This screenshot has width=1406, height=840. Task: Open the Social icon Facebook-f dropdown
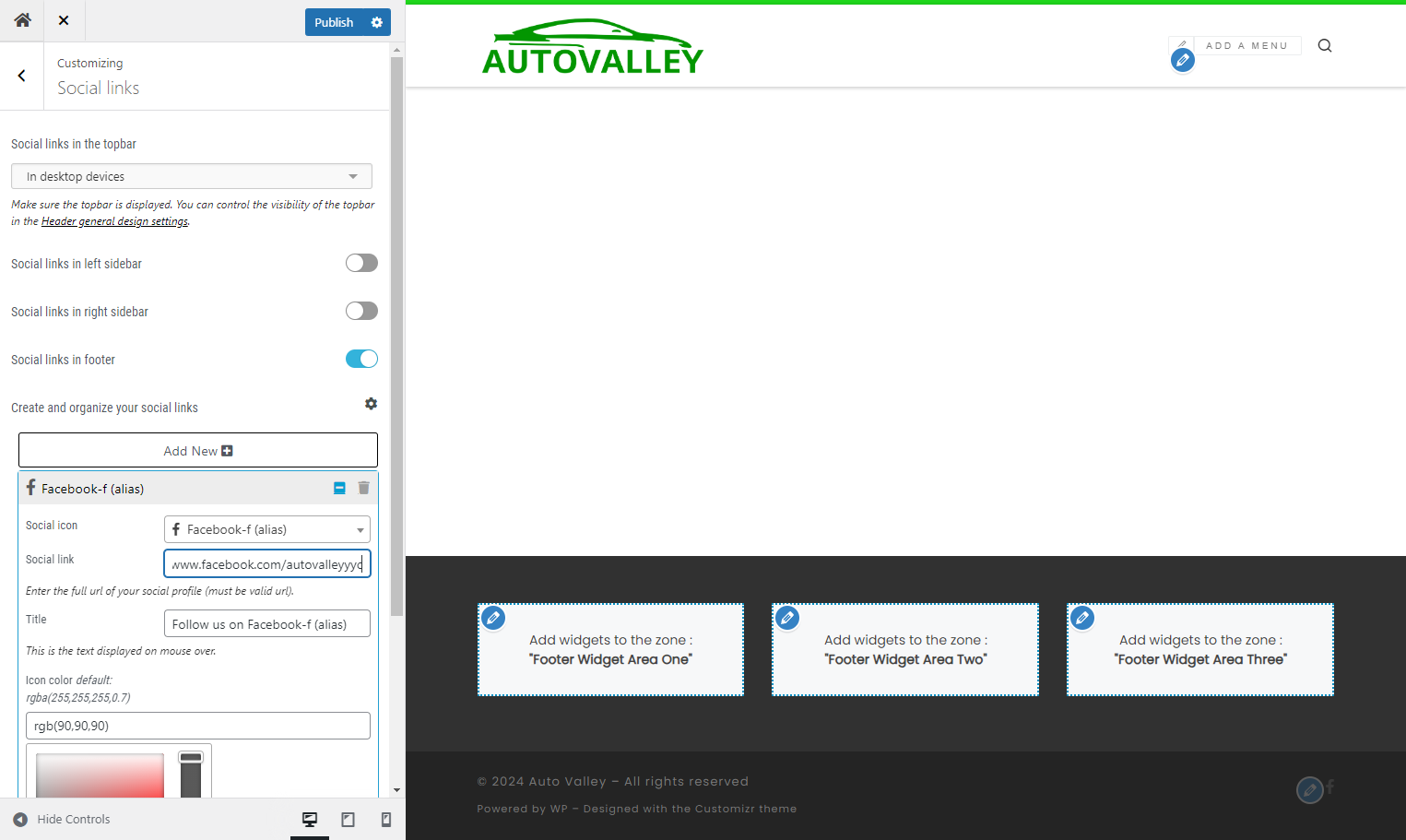click(267, 529)
